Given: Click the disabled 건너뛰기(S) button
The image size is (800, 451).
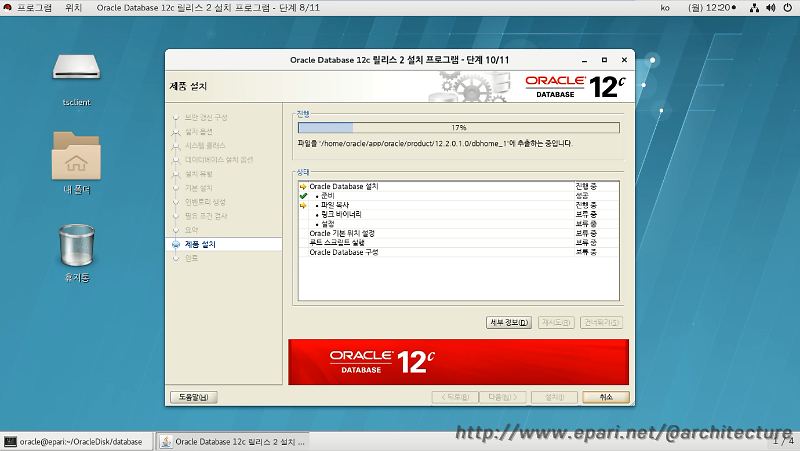Looking at the screenshot, I should point(602,322).
